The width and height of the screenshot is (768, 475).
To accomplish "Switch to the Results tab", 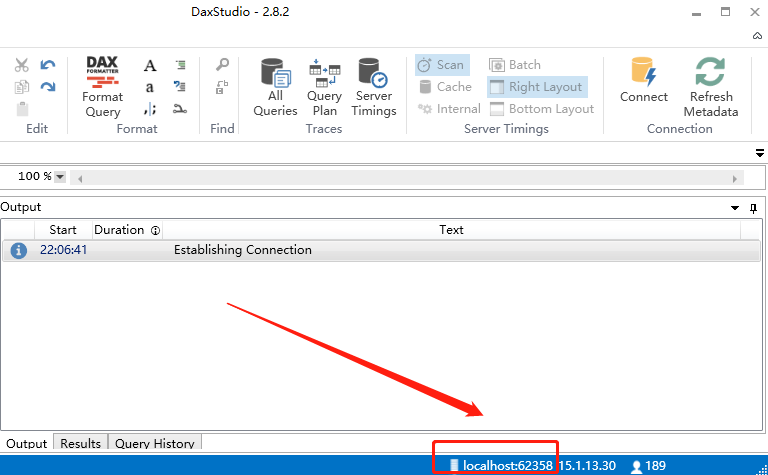I will [x=80, y=443].
